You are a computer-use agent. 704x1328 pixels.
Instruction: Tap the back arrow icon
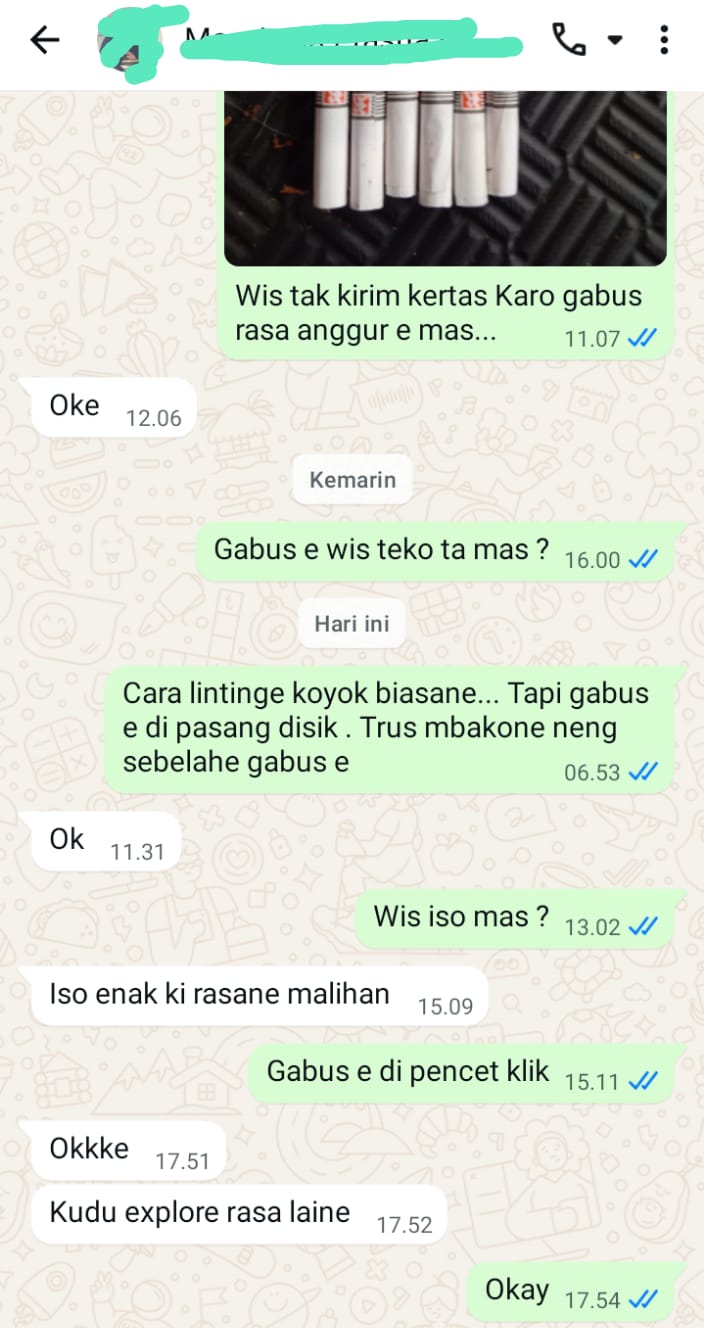tap(45, 40)
